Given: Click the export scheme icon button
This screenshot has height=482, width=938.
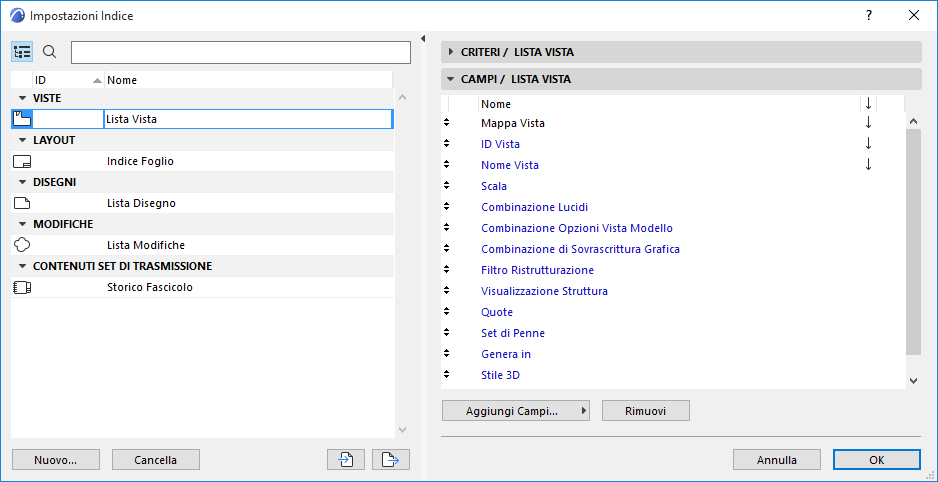Looking at the screenshot, I should (391, 460).
